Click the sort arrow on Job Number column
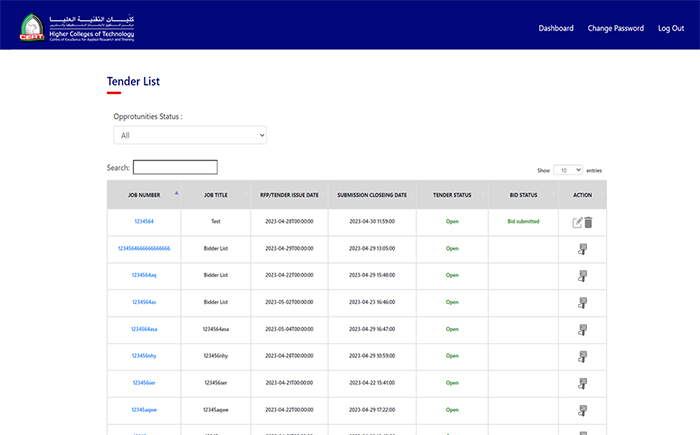Viewport: 700px width, 435px height. (x=176, y=193)
